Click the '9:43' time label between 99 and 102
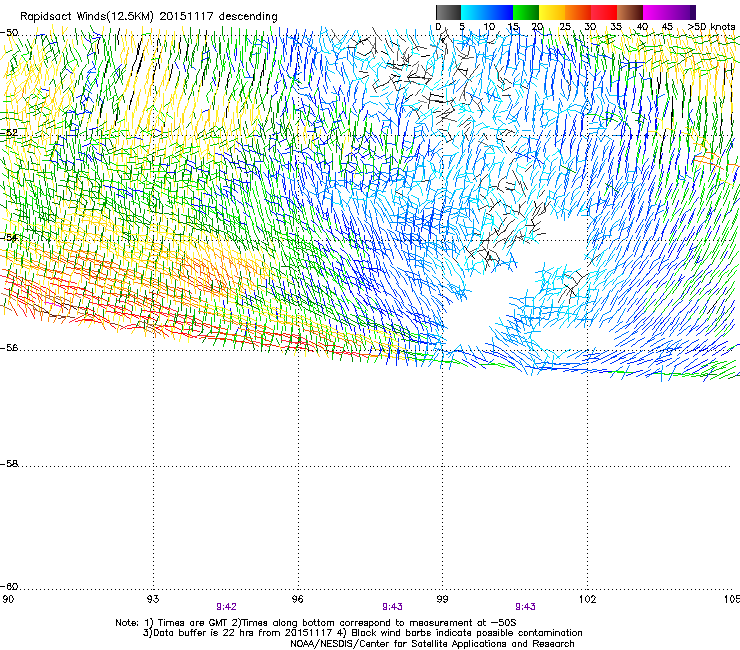Viewport: 740px width, 650px height. tap(525, 607)
